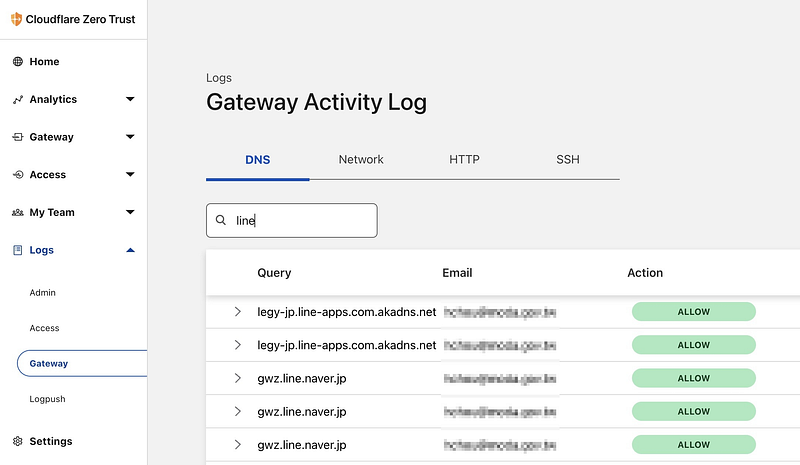Click blurred email in last gwz.line.naver.jp row

click(499, 445)
